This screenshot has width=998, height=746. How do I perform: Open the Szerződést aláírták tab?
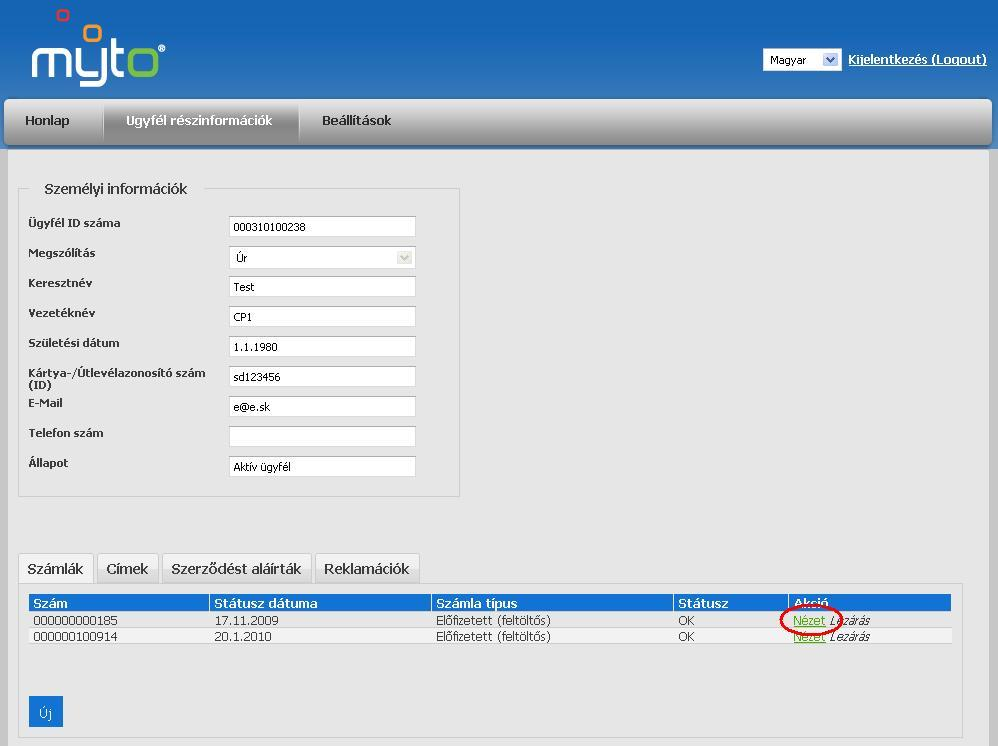coord(236,568)
